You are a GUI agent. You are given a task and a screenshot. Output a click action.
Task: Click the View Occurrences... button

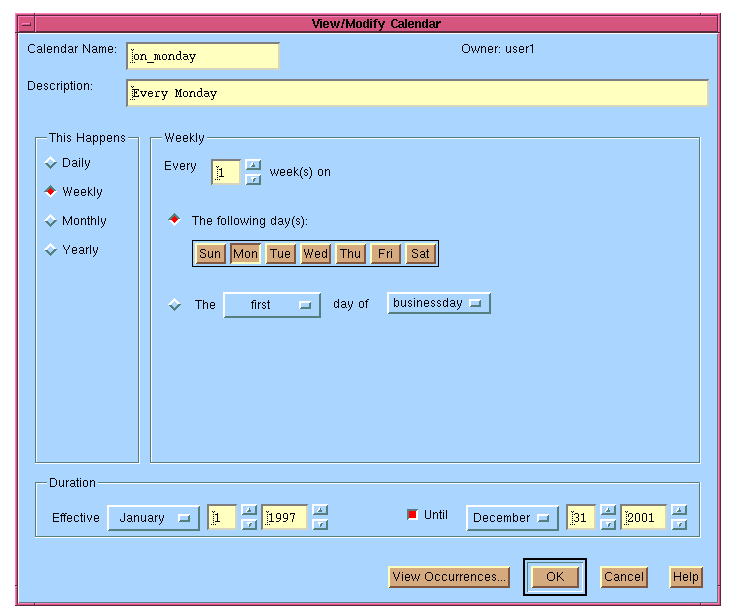449,577
